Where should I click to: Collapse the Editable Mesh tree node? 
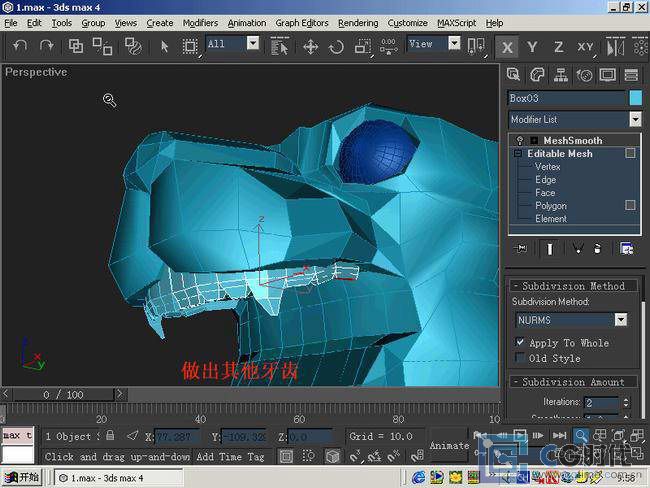[x=518, y=153]
